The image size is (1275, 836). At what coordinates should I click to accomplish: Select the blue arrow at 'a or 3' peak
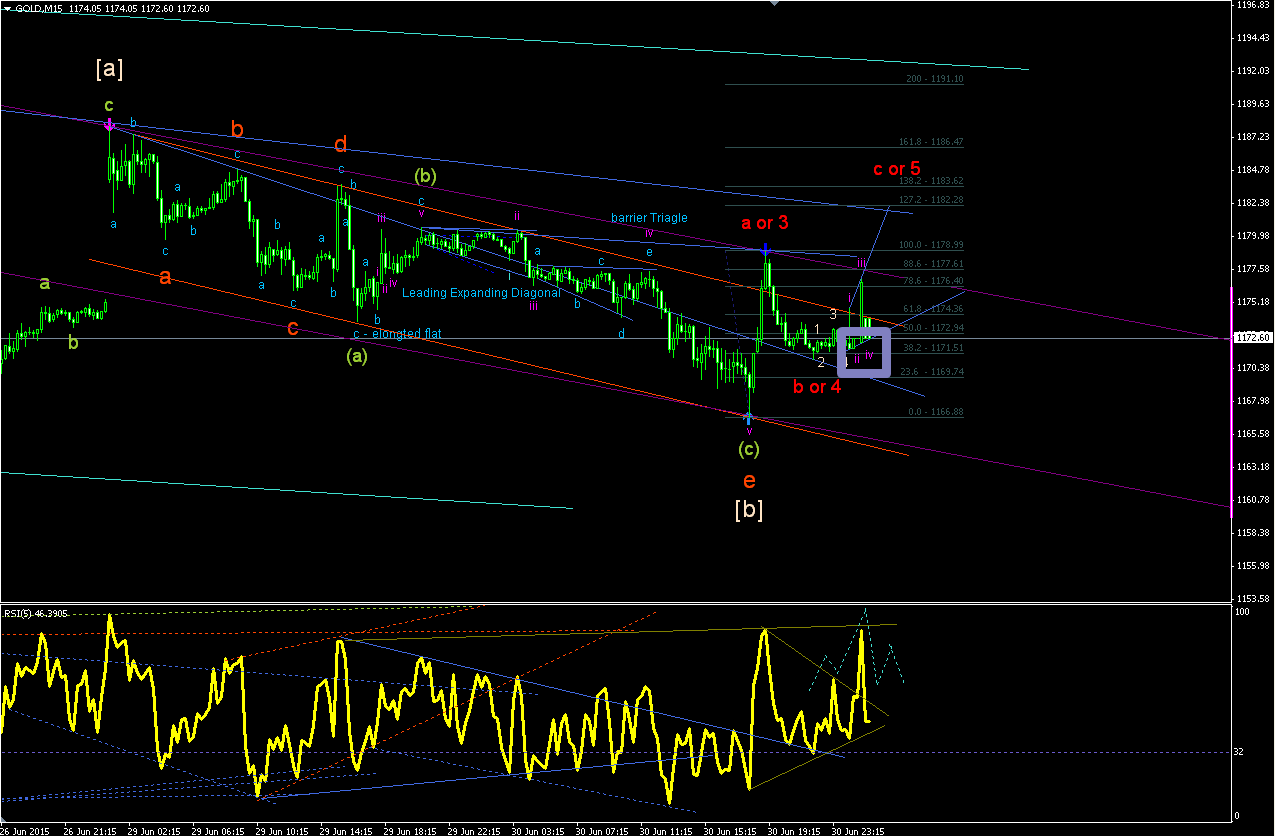click(x=765, y=248)
